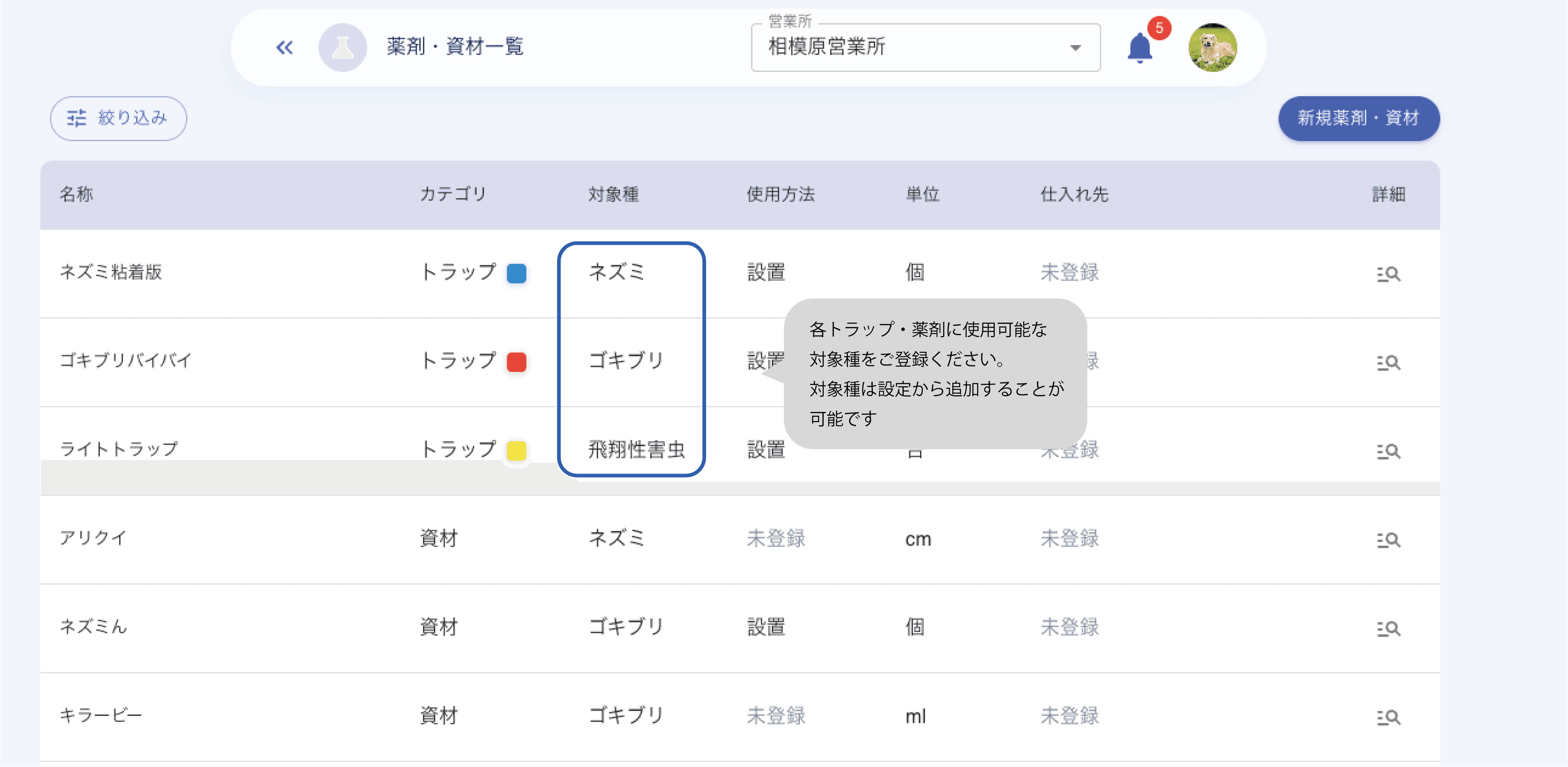The height and width of the screenshot is (767, 1568).
Task: Select the ネズミん row name
Action: (93, 627)
